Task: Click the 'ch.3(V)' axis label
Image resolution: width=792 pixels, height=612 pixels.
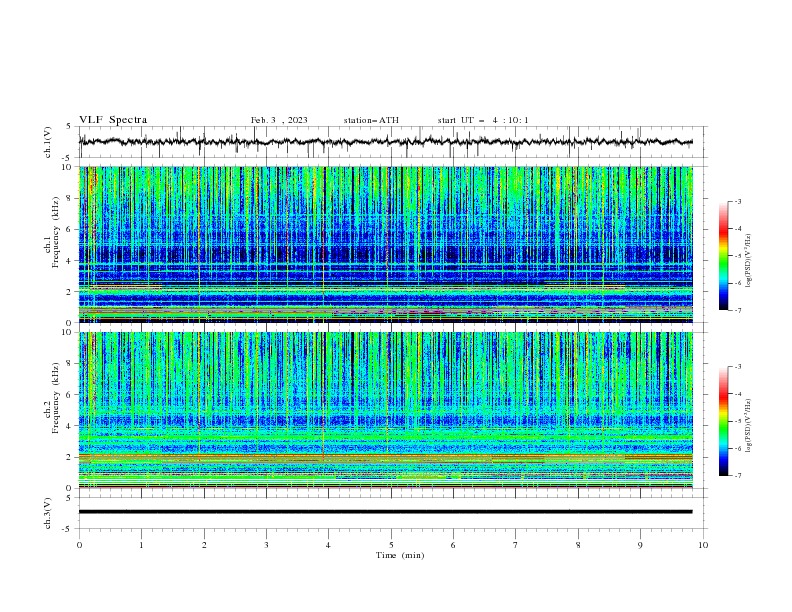Action: tap(48, 513)
